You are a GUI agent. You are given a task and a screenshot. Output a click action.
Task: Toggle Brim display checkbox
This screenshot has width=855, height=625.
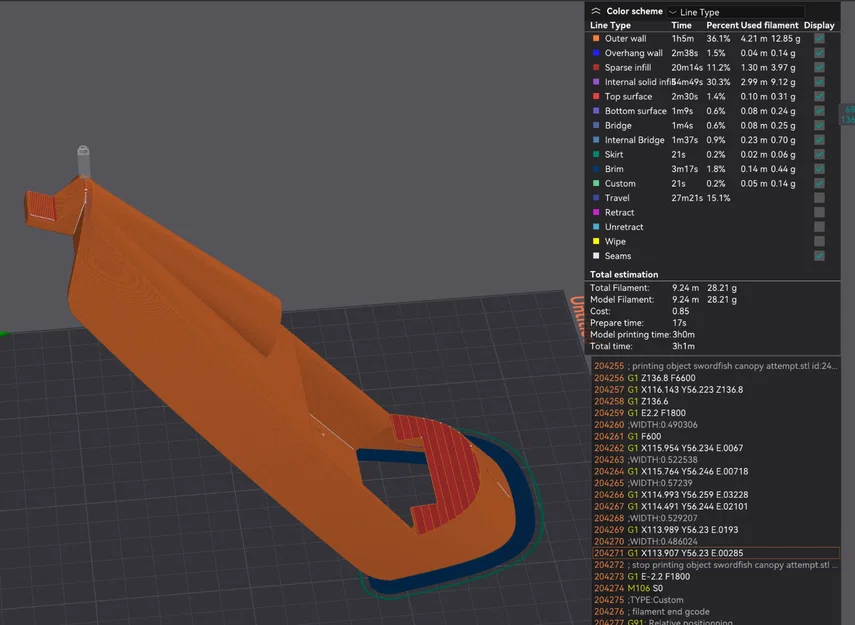pyautogui.click(x=819, y=169)
